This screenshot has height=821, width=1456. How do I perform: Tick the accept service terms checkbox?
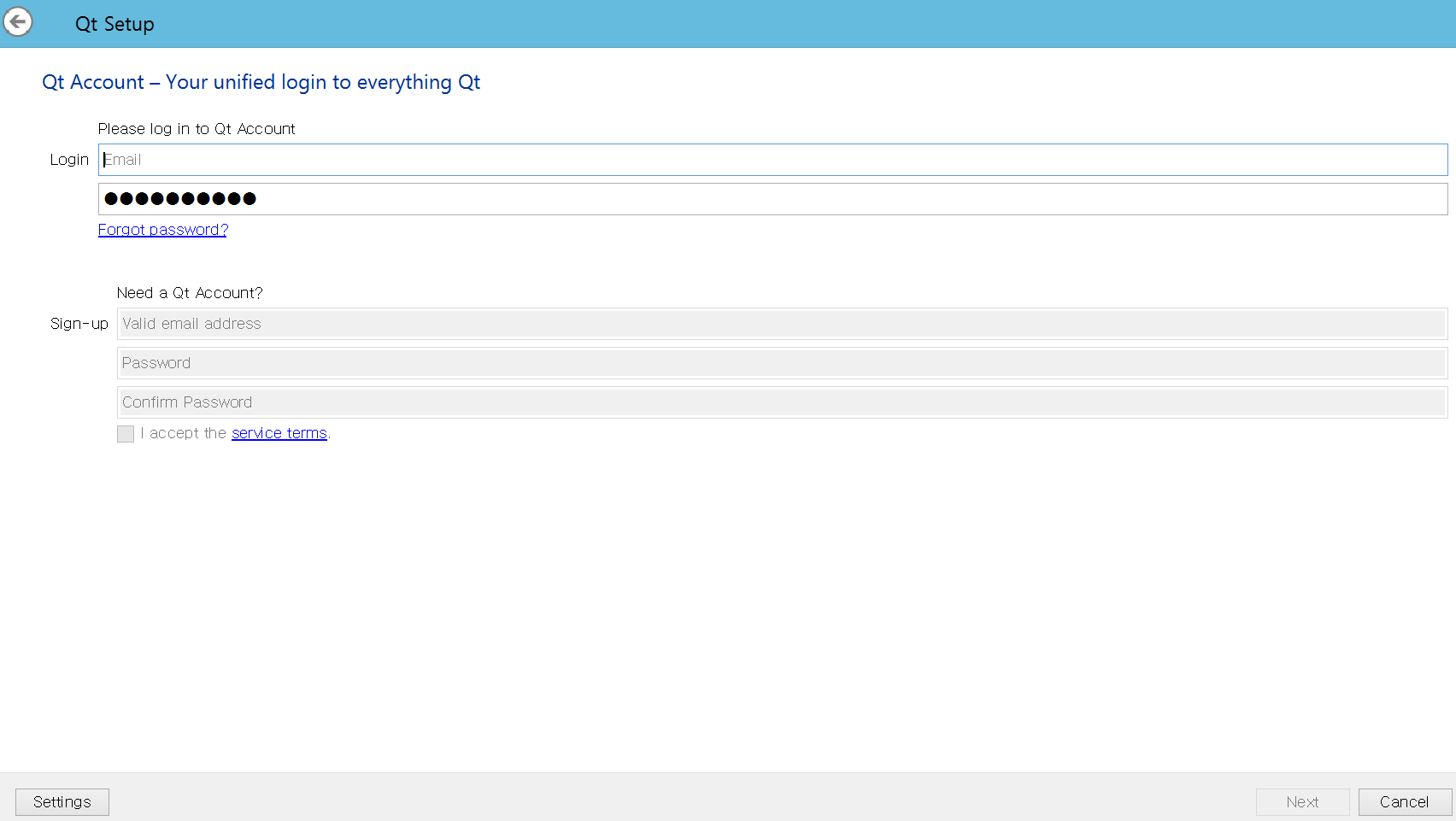[x=126, y=434]
